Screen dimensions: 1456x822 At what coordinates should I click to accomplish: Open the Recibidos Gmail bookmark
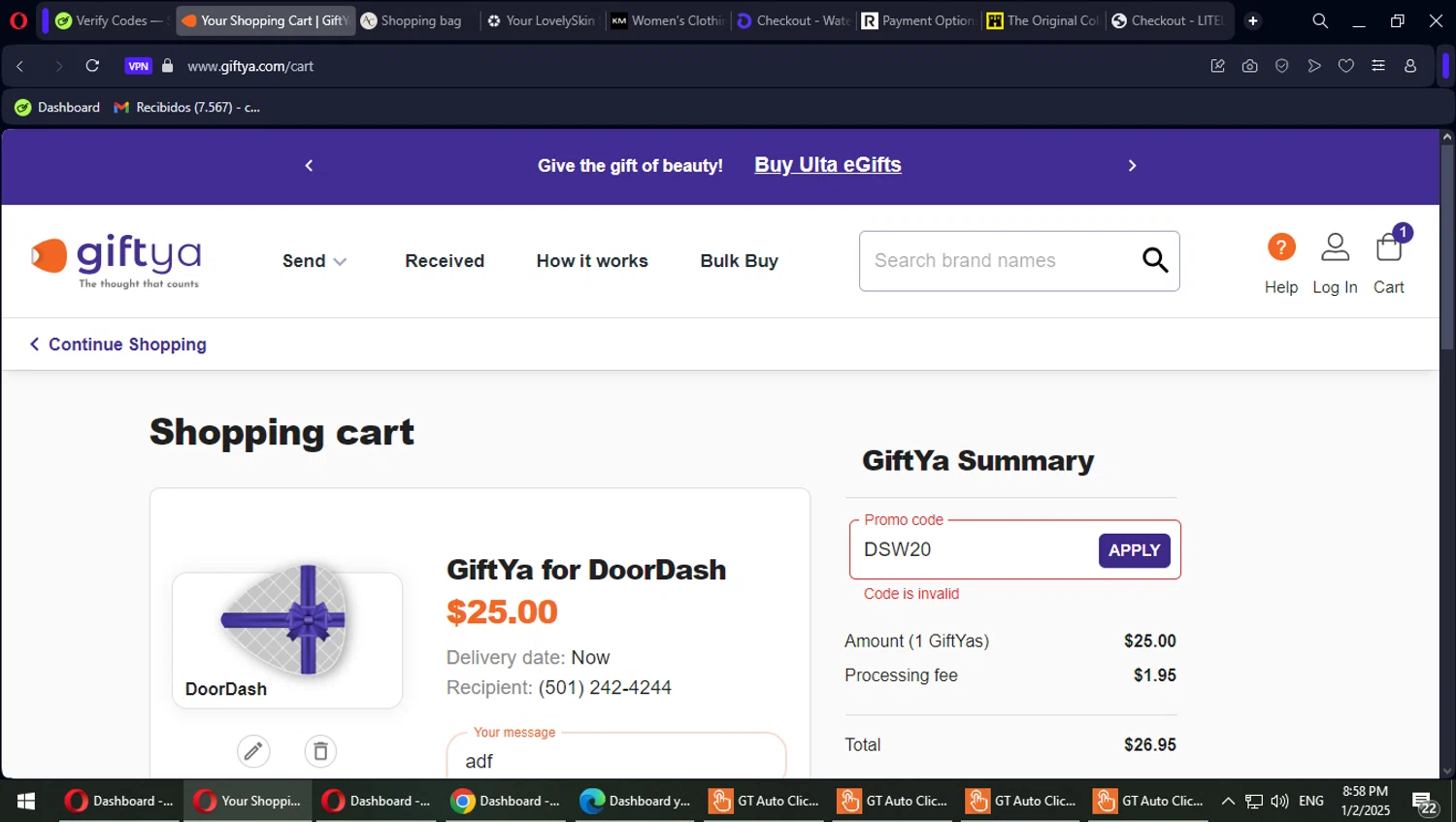[x=187, y=107]
